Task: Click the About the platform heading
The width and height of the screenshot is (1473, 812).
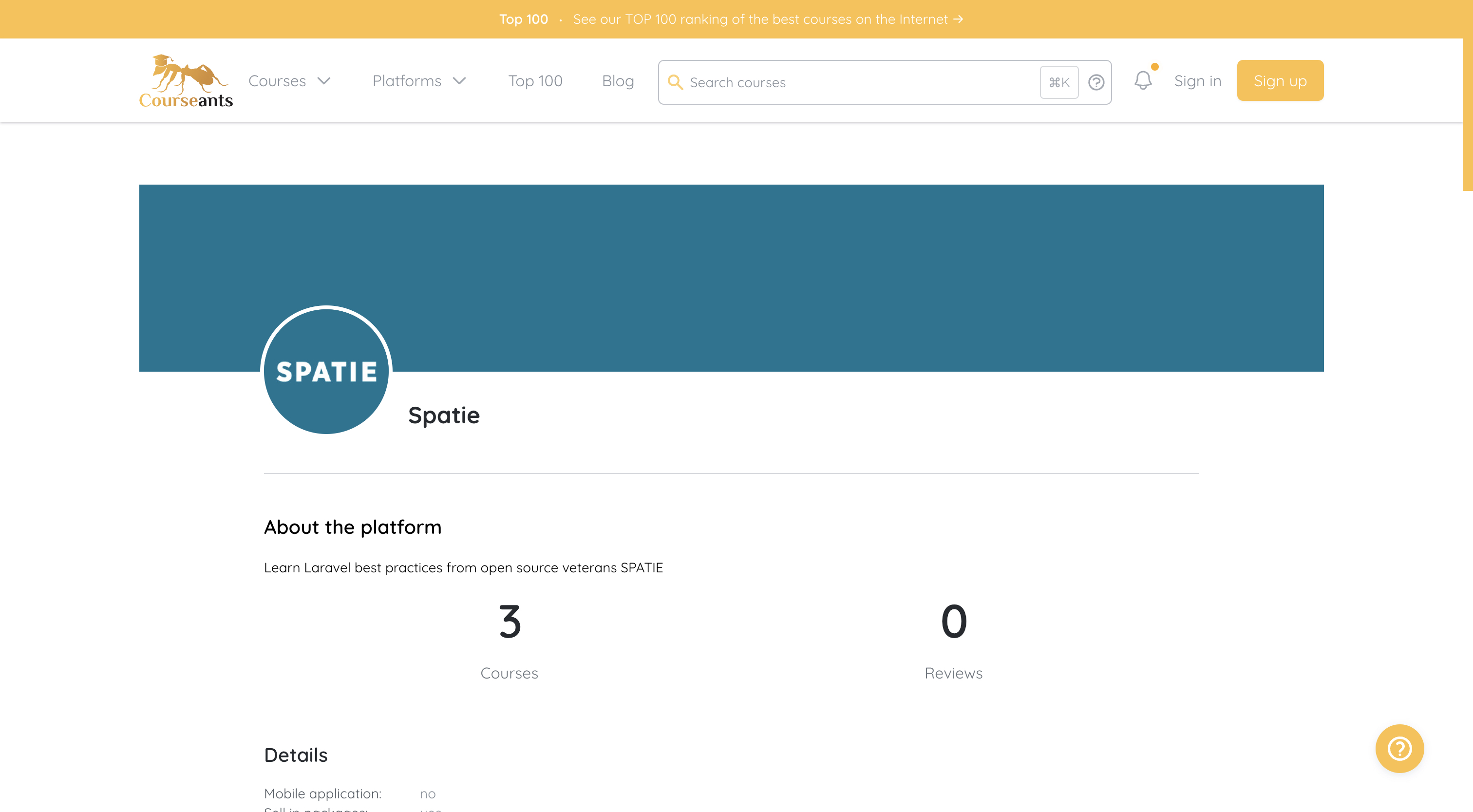Action: point(353,527)
